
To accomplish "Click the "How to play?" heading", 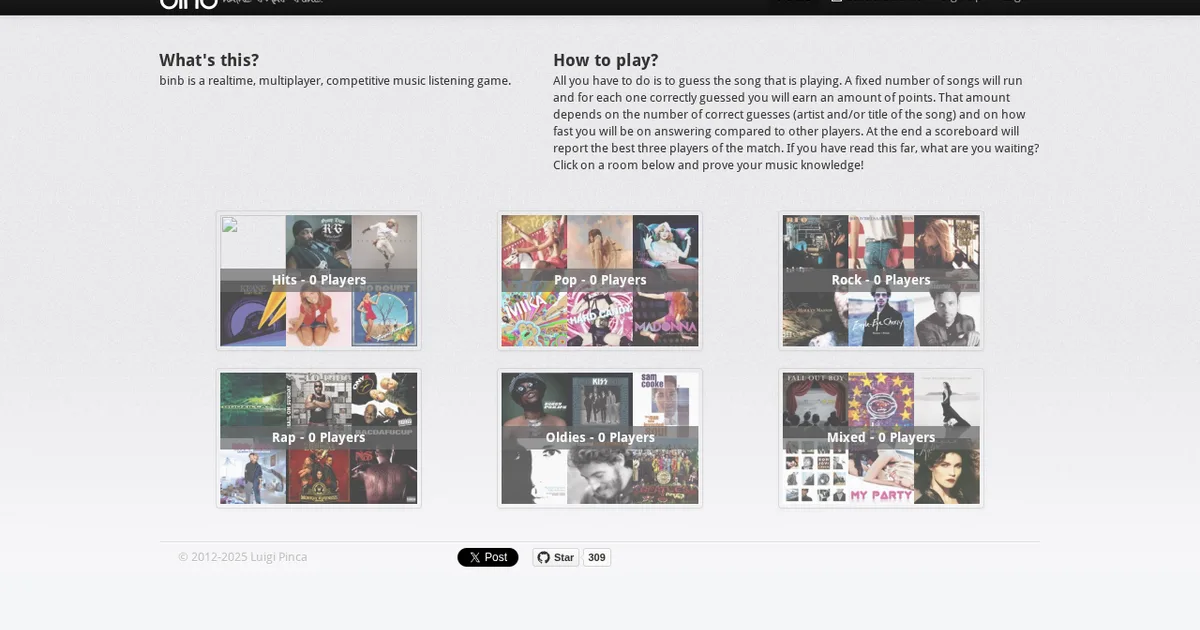I will (606, 60).
